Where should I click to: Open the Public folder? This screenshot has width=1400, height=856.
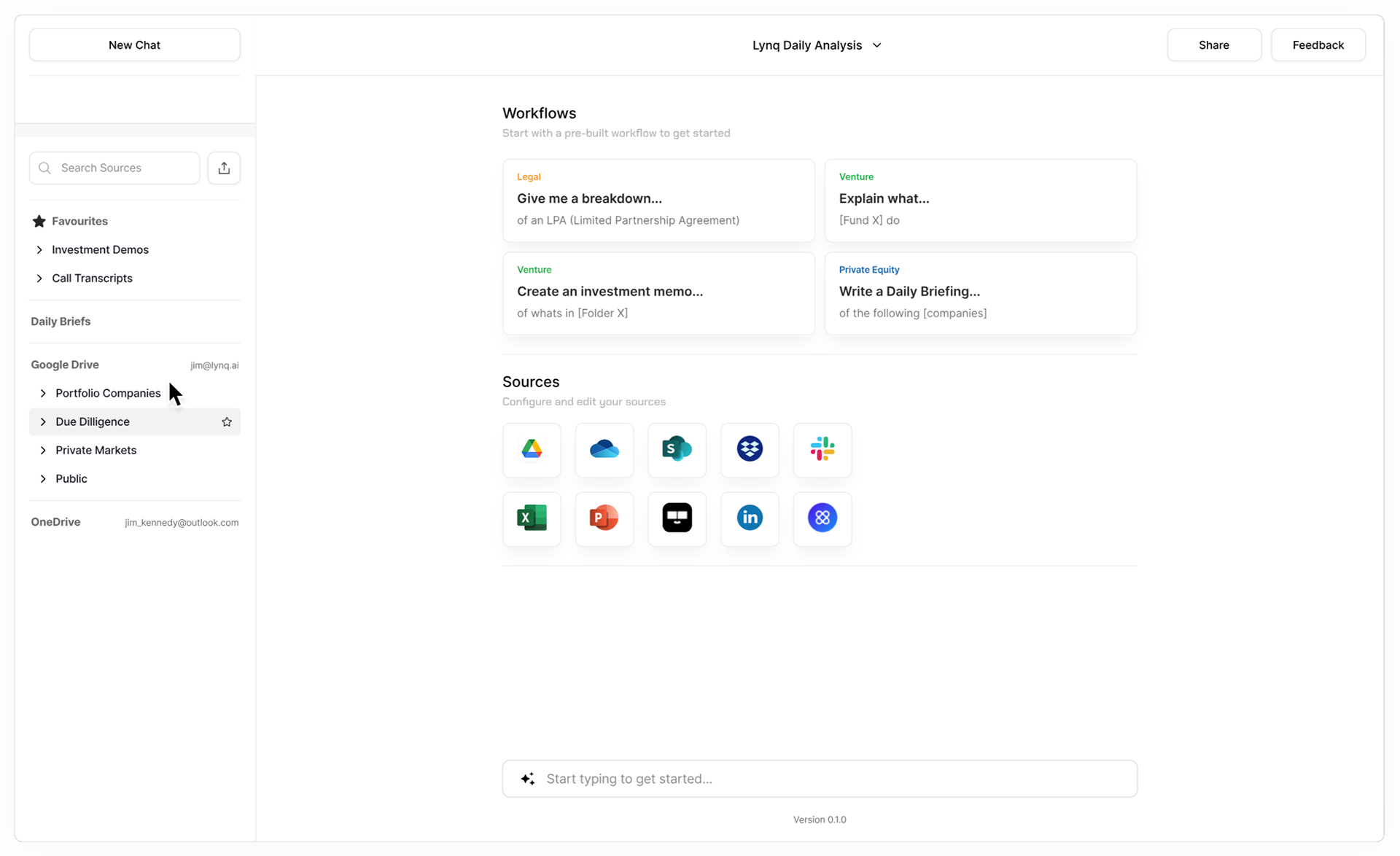71,478
